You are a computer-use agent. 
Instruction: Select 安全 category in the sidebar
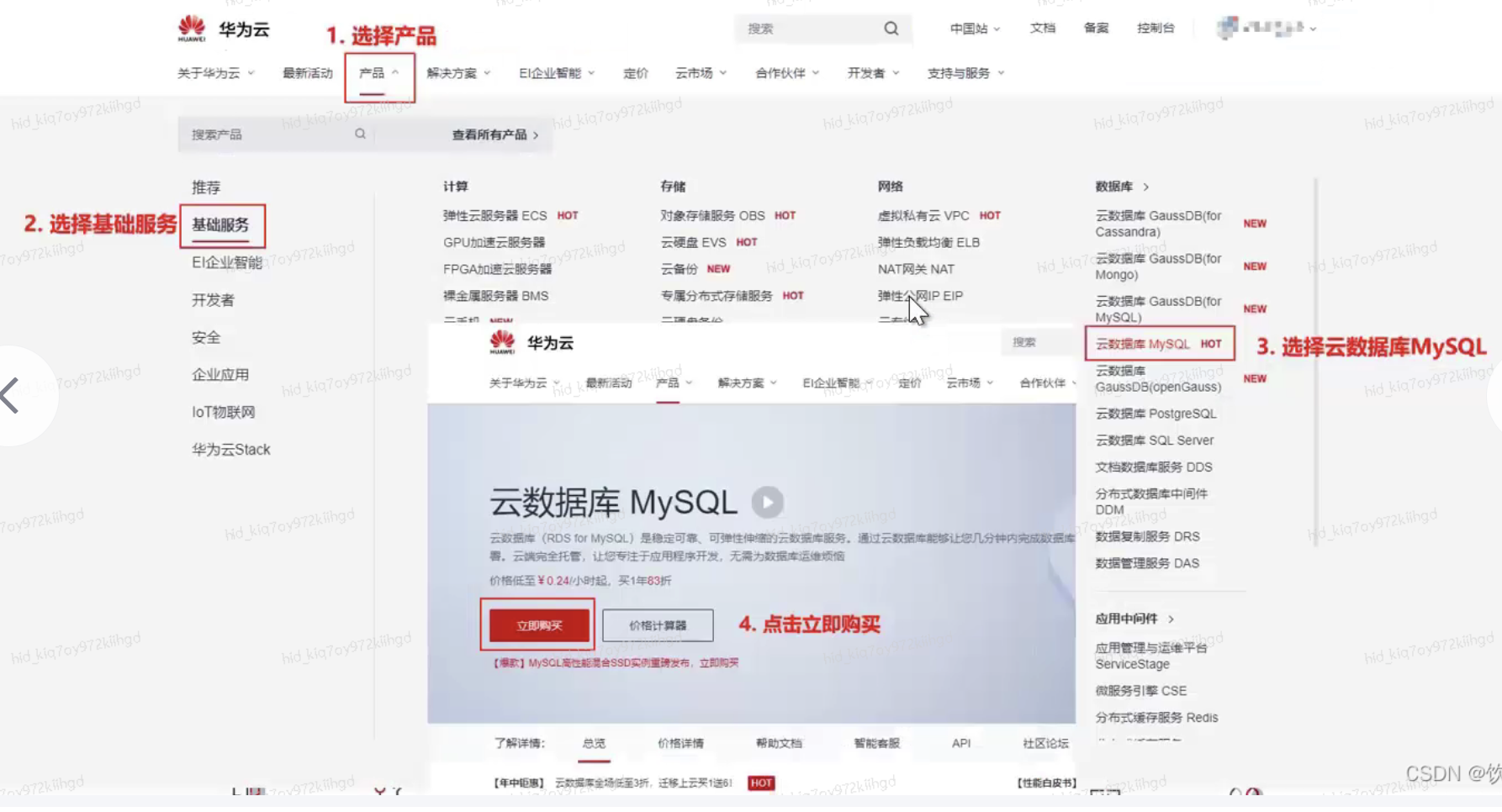point(206,337)
